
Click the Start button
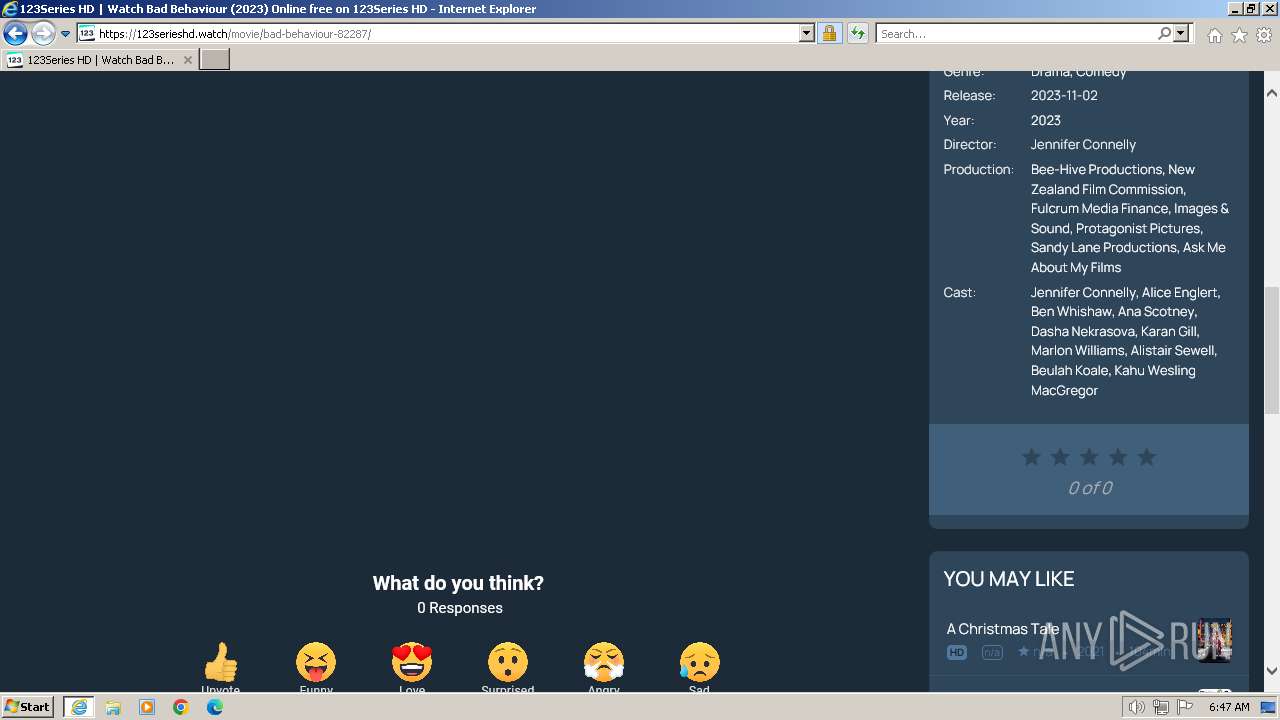click(28, 707)
